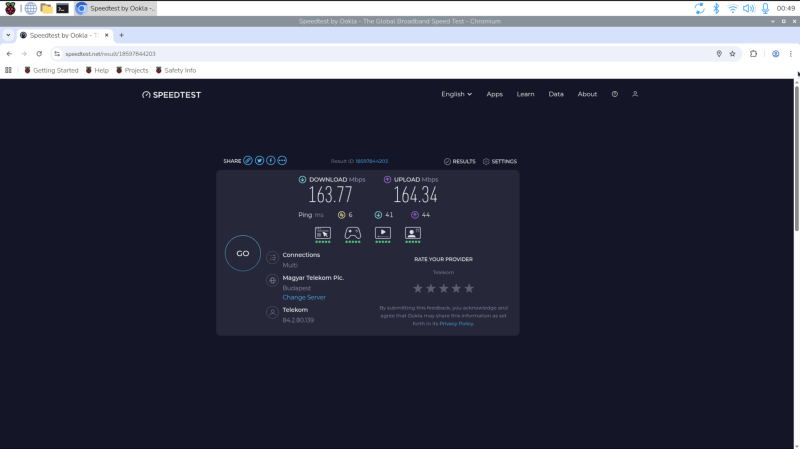The width and height of the screenshot is (800, 449).
Task: Go back to the previous page
Action: click(9, 54)
